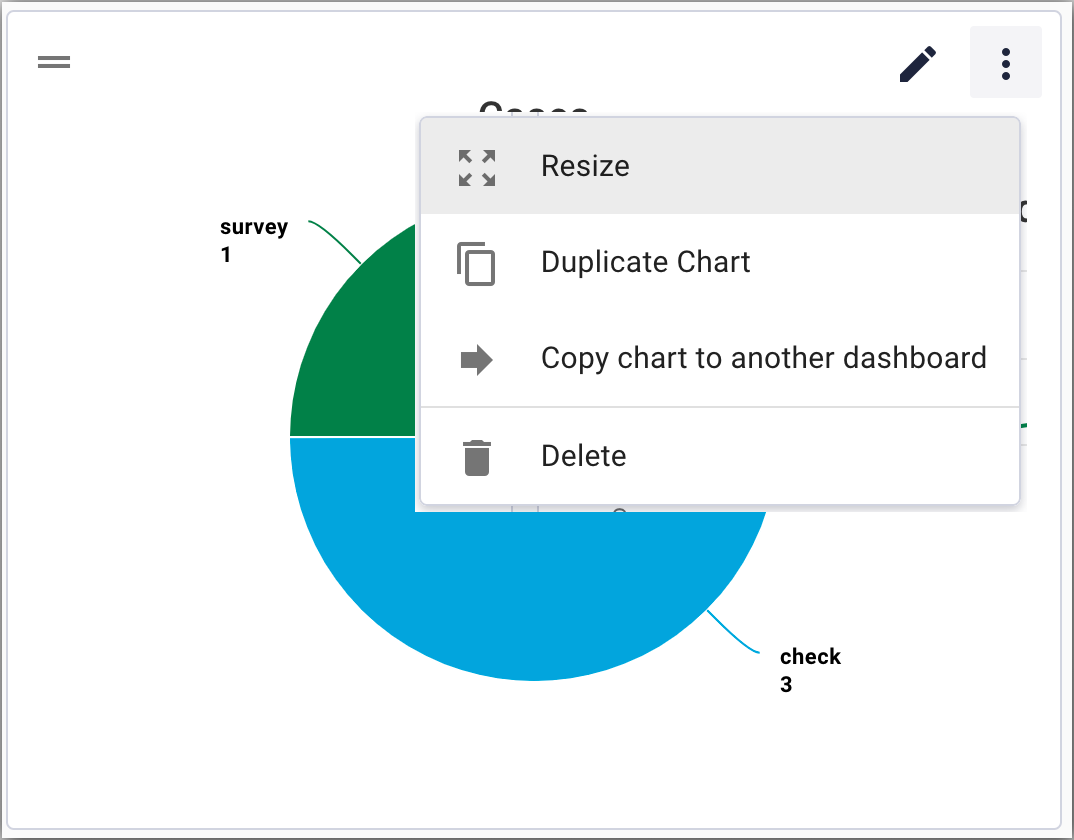Select Delete from the chart menu
The width and height of the screenshot is (1074, 840).
point(583,456)
